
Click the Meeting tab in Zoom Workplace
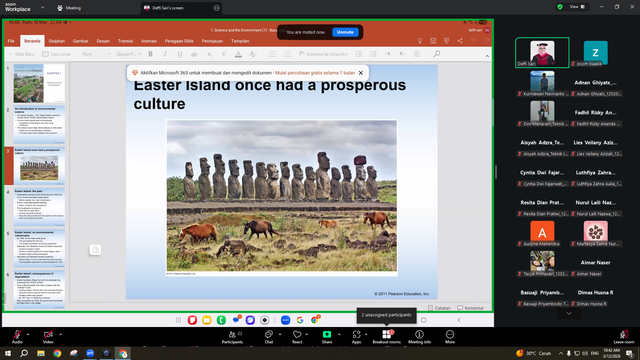[x=69, y=8]
